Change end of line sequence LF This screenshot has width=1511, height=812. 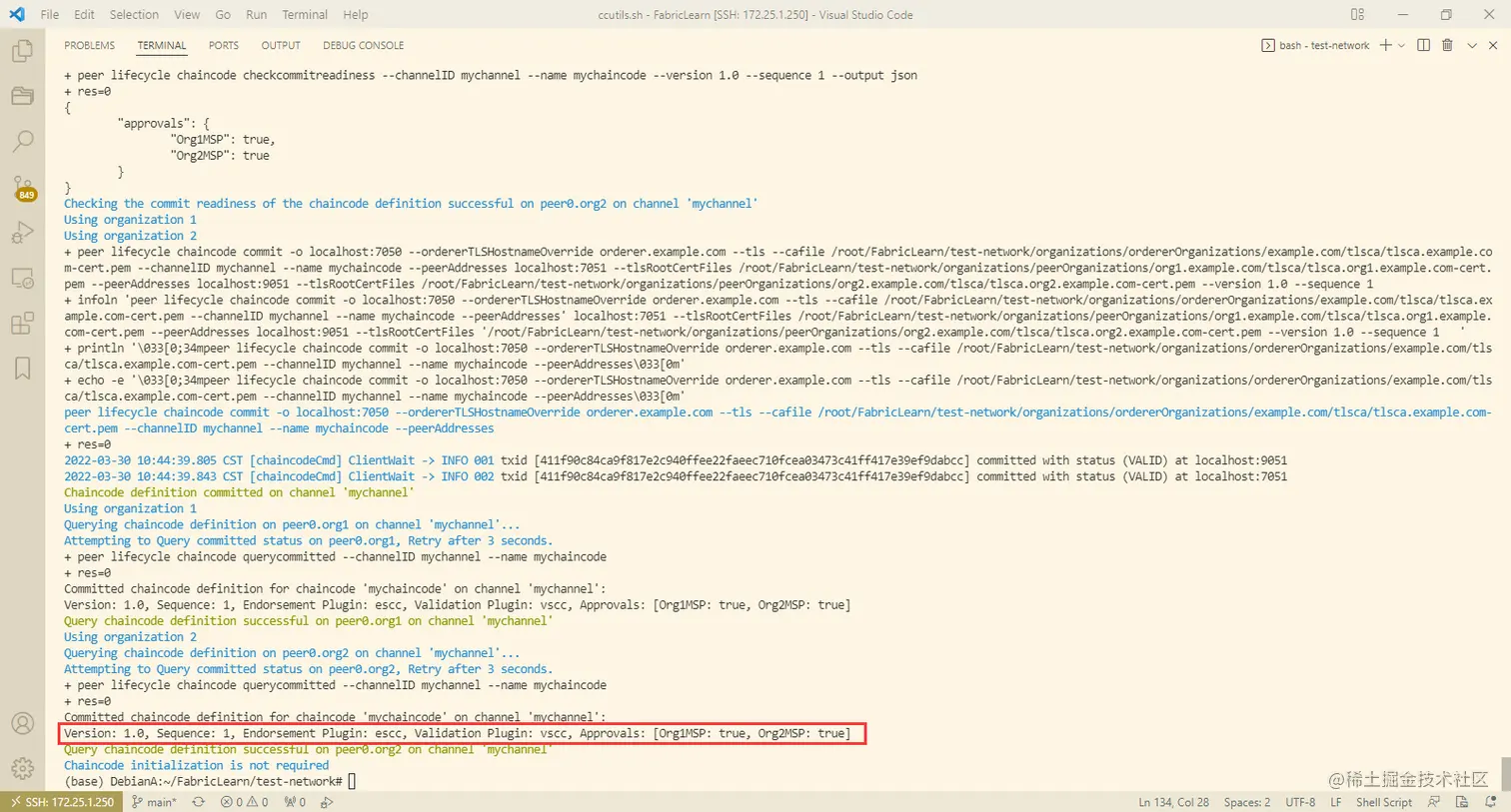[x=1335, y=802]
